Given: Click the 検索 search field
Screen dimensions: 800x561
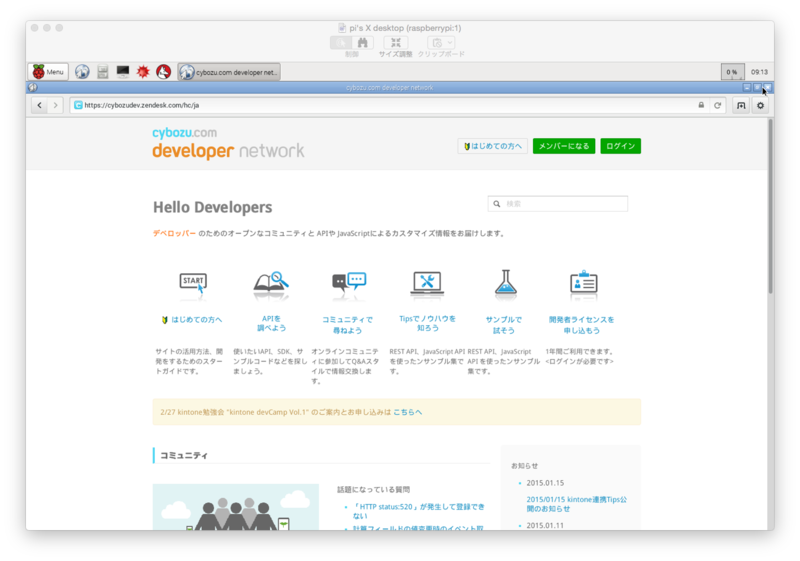Looking at the screenshot, I should click(558, 203).
